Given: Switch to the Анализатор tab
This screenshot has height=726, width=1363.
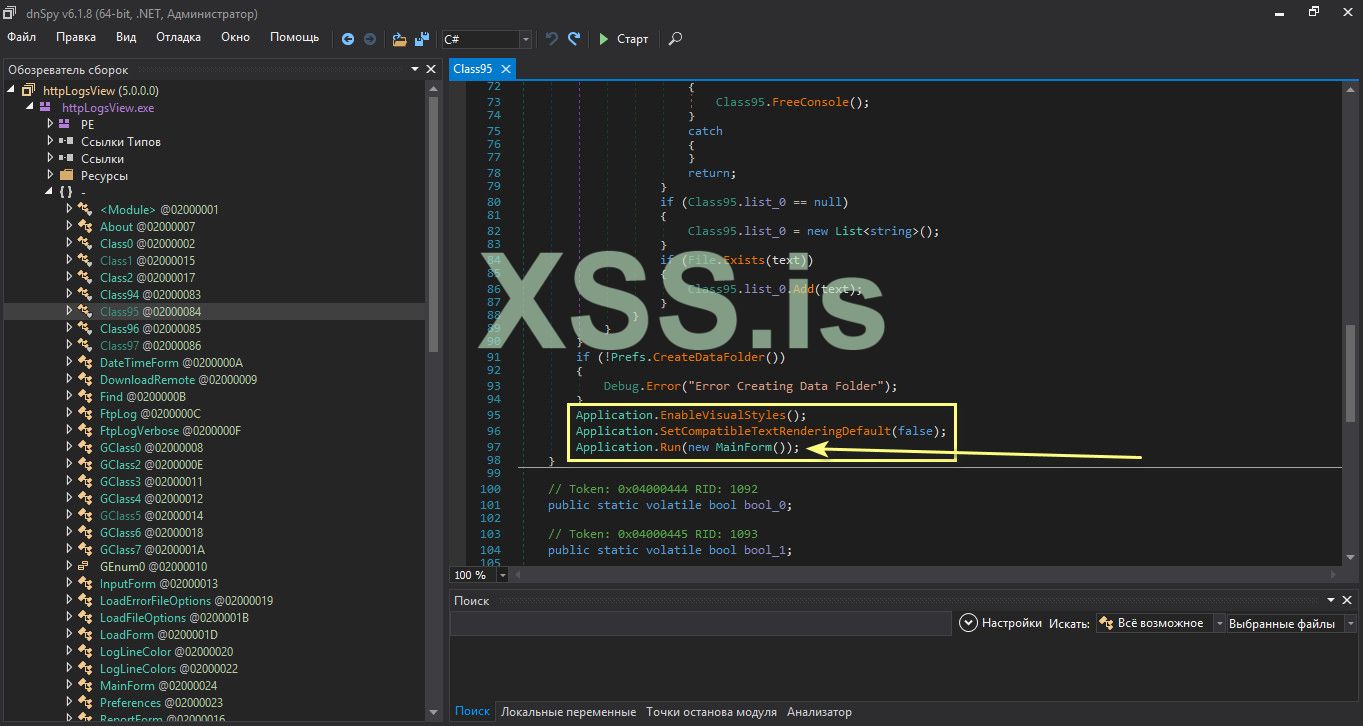Looking at the screenshot, I should (819, 712).
